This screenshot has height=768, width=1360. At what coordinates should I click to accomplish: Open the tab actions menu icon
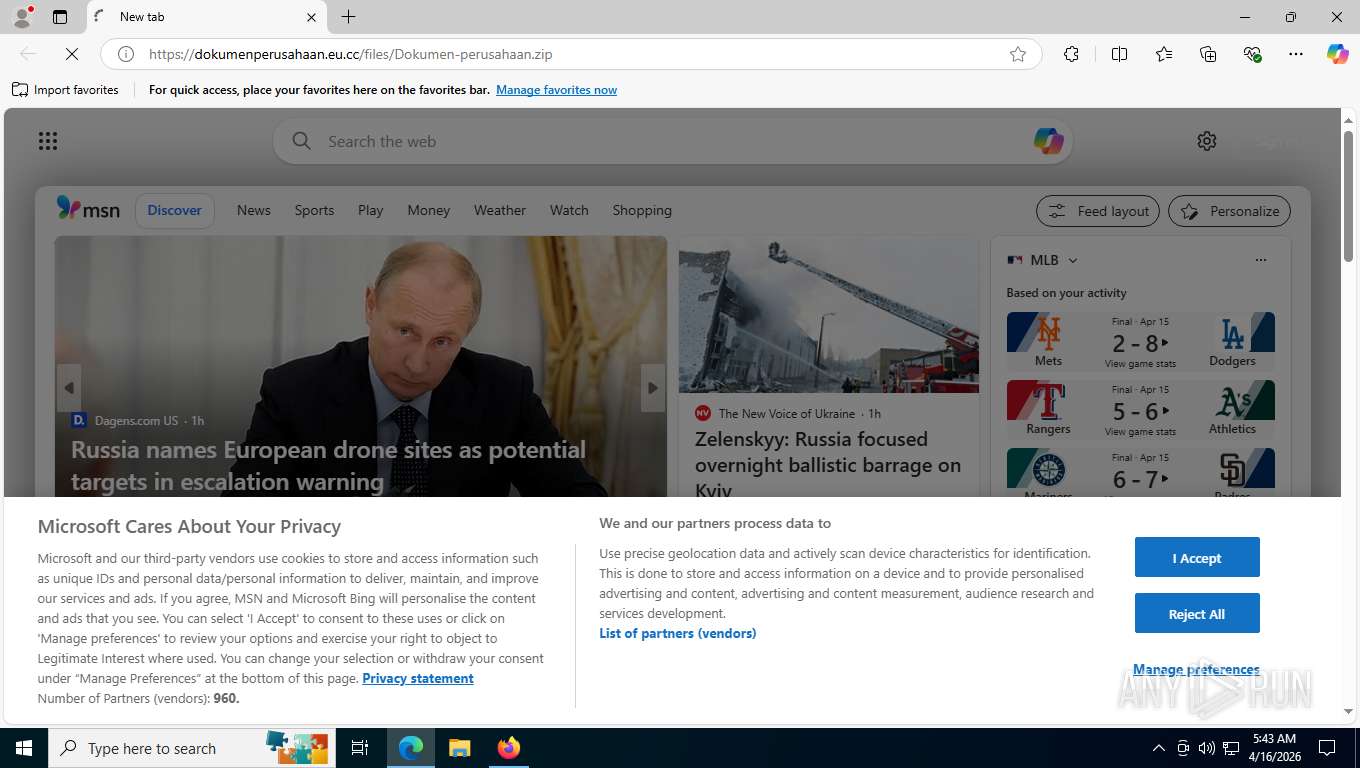(x=60, y=17)
